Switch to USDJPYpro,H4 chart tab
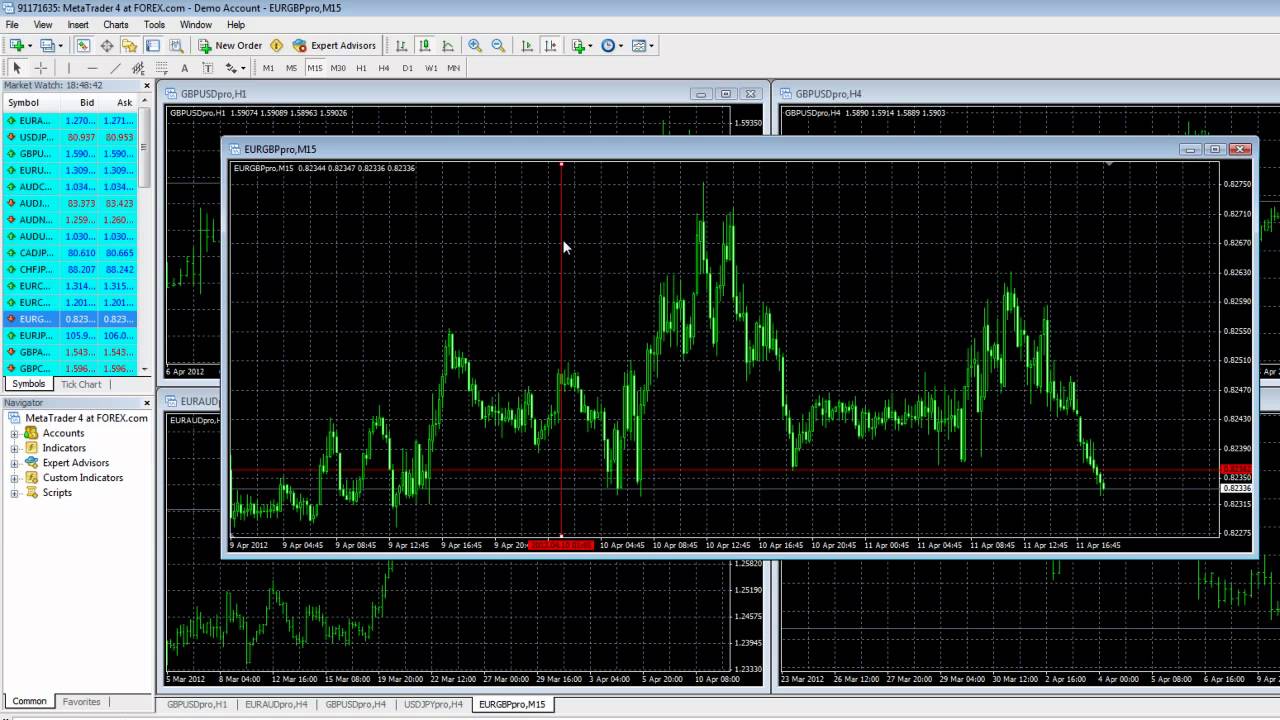Image resolution: width=1280 pixels, height=720 pixels. point(433,704)
